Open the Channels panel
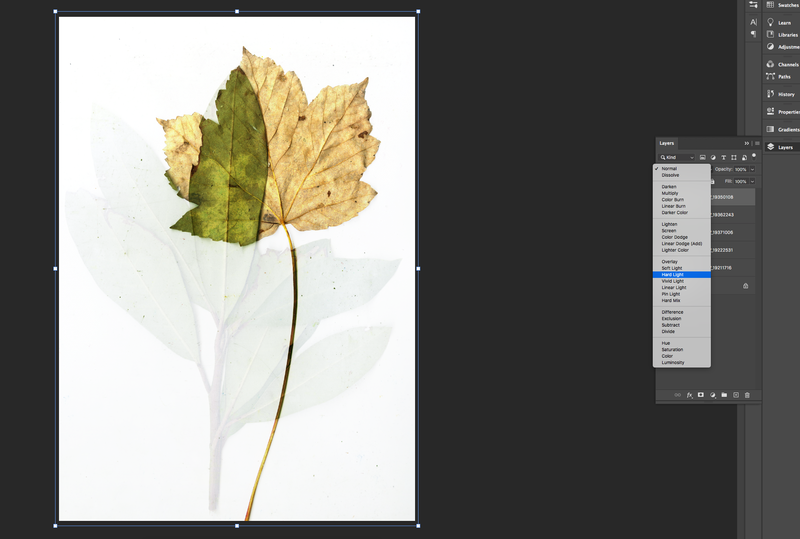The height and width of the screenshot is (539, 800). point(783,64)
